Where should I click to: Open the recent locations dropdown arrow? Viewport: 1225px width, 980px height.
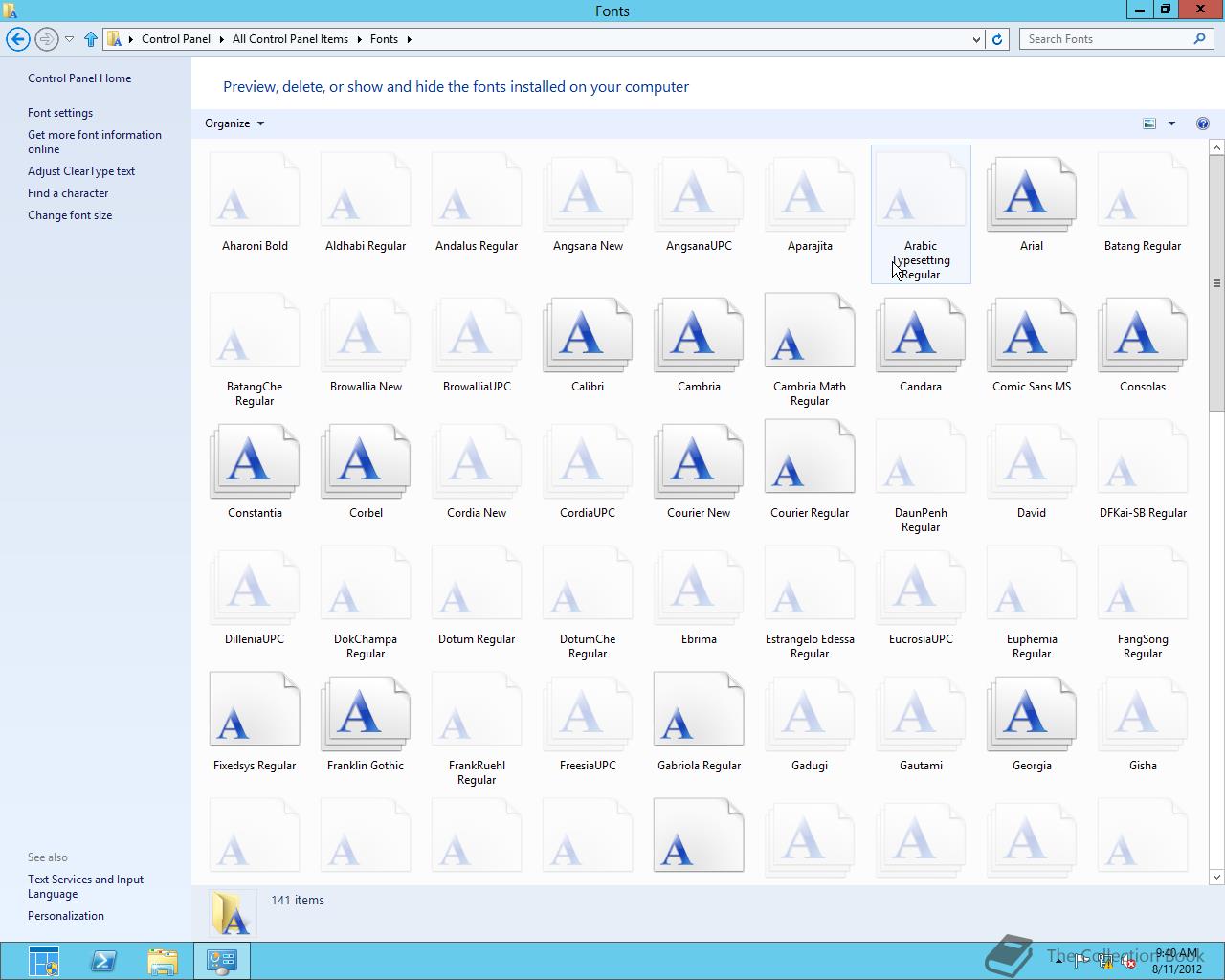(x=69, y=39)
